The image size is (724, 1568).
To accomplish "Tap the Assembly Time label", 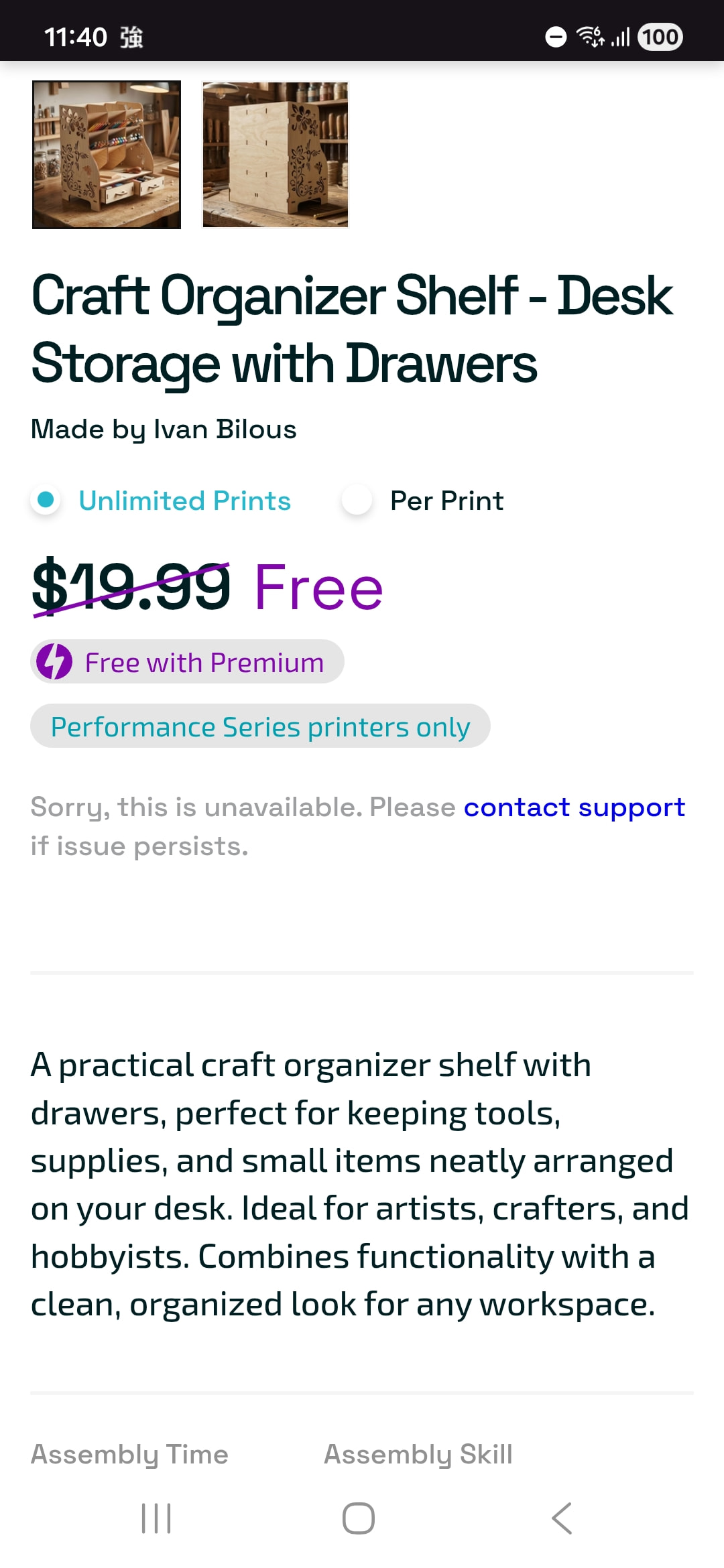I will click(129, 1454).
